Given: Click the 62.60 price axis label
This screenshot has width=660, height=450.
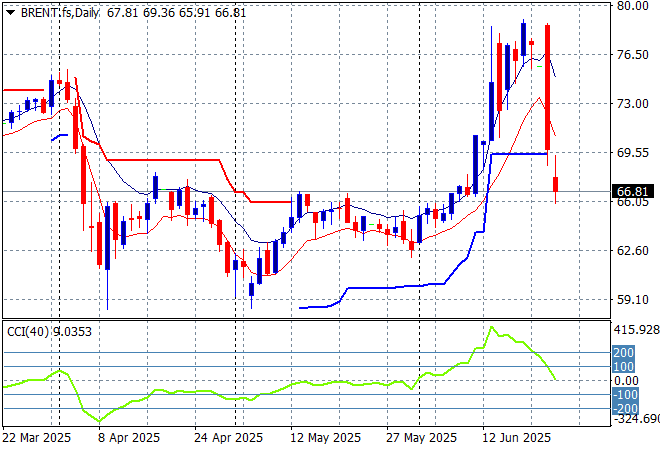Looking at the screenshot, I should (x=633, y=250).
